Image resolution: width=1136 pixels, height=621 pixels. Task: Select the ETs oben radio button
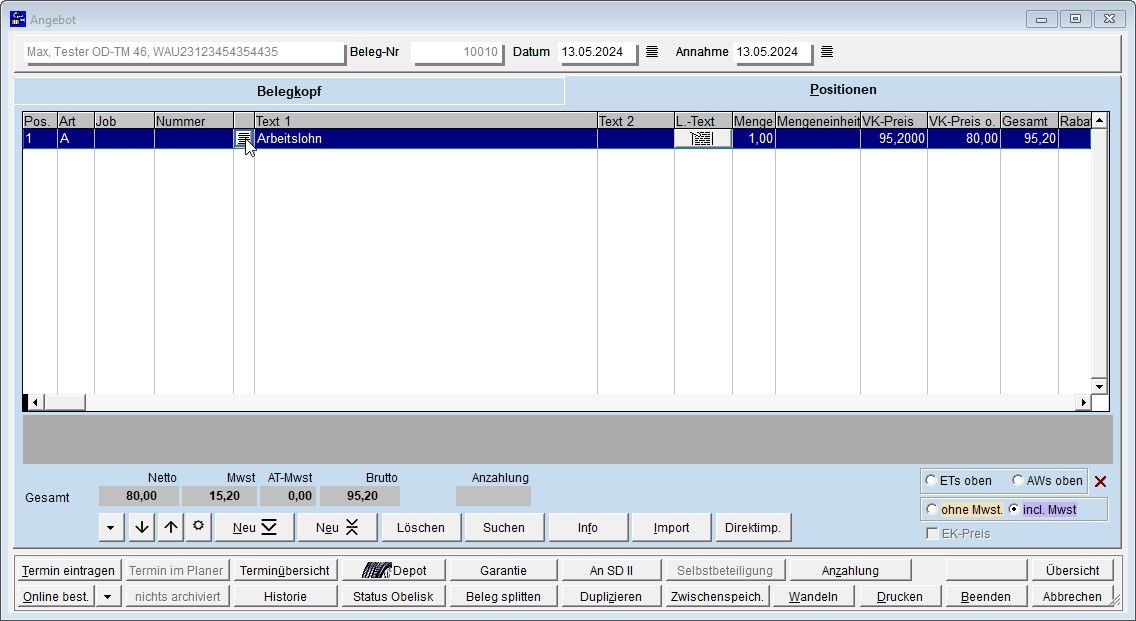coord(931,480)
